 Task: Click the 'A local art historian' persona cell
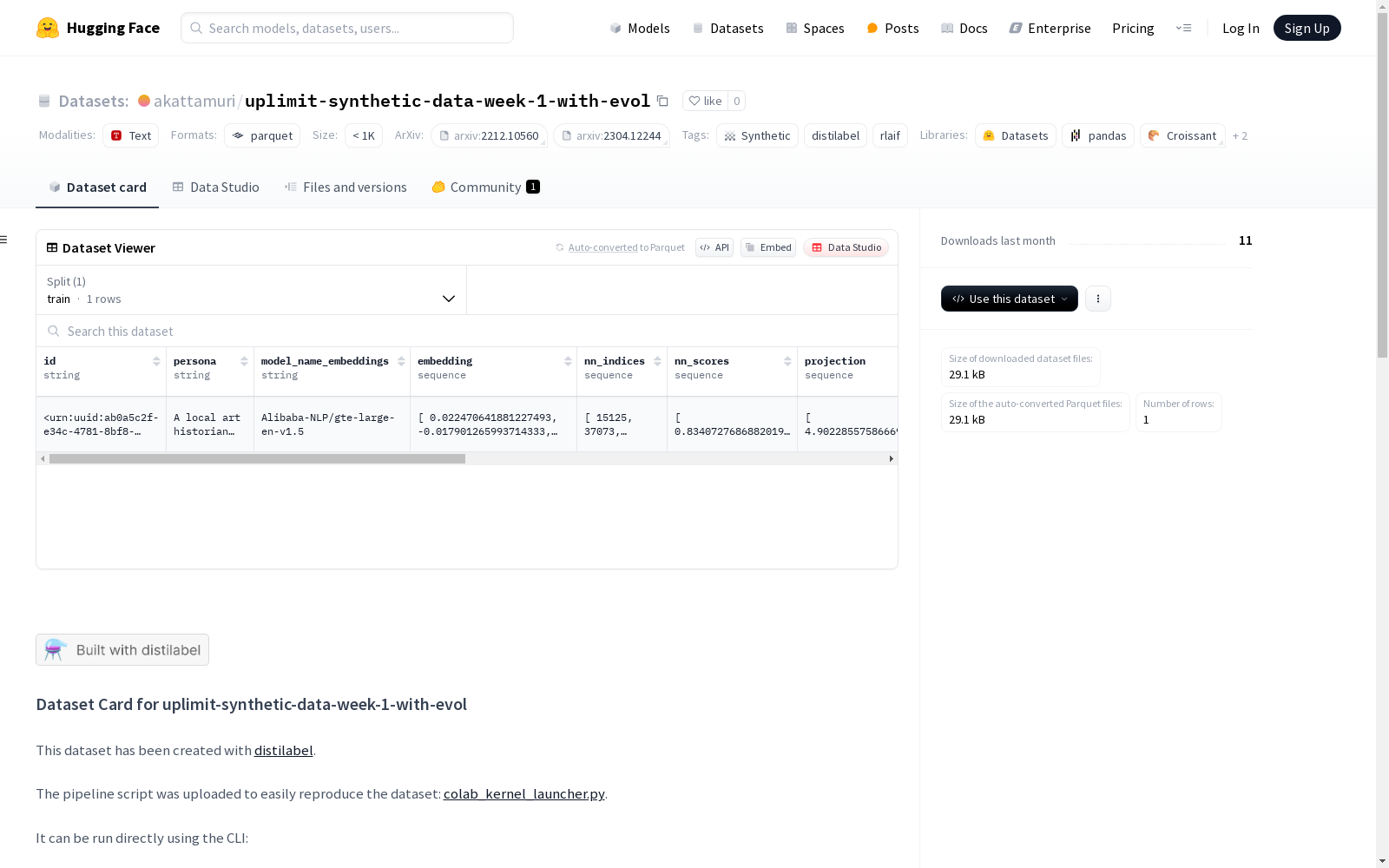coord(210,424)
